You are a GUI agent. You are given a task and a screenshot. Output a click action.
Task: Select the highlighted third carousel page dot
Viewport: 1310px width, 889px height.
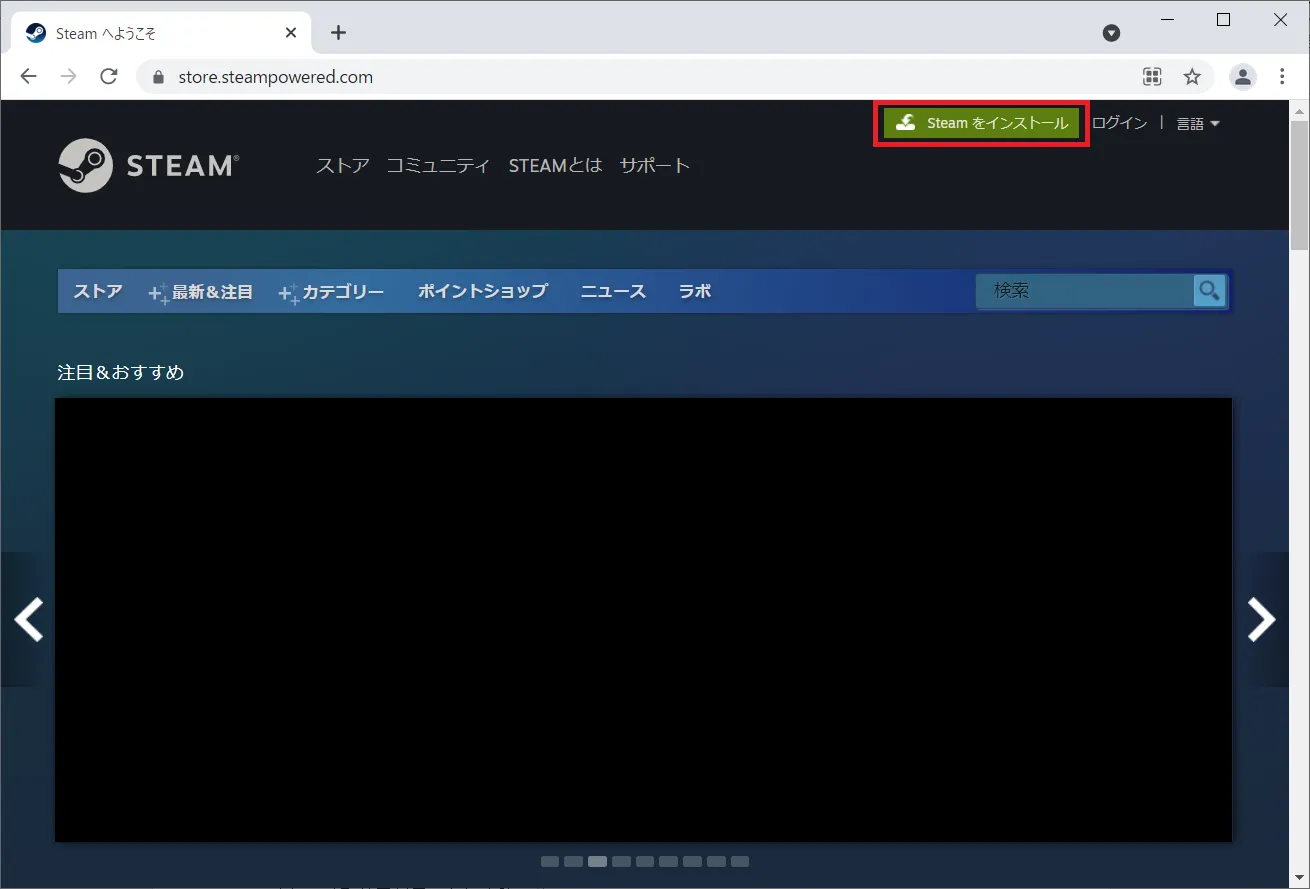click(597, 861)
